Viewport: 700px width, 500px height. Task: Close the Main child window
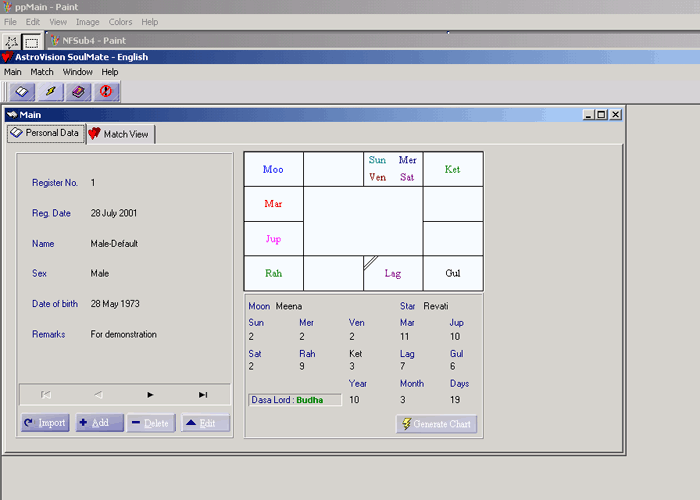(616, 115)
